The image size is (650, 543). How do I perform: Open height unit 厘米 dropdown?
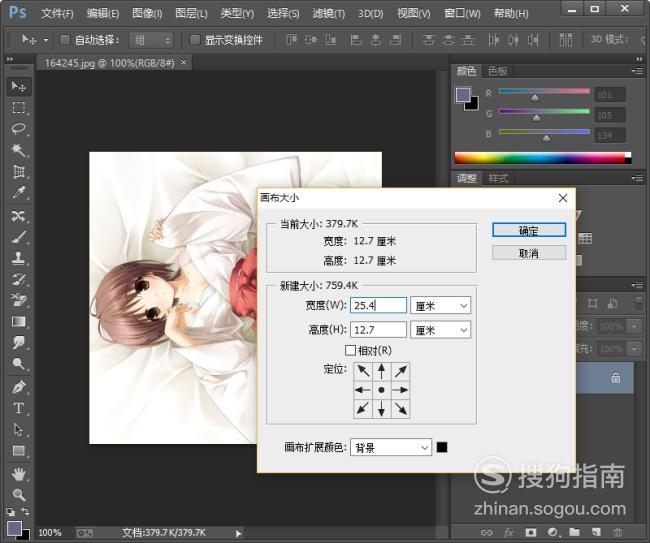441,330
